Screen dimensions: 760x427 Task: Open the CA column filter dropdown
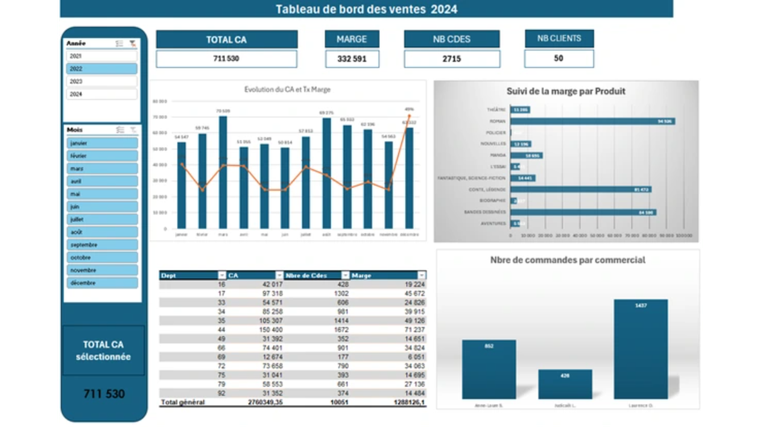click(x=279, y=275)
